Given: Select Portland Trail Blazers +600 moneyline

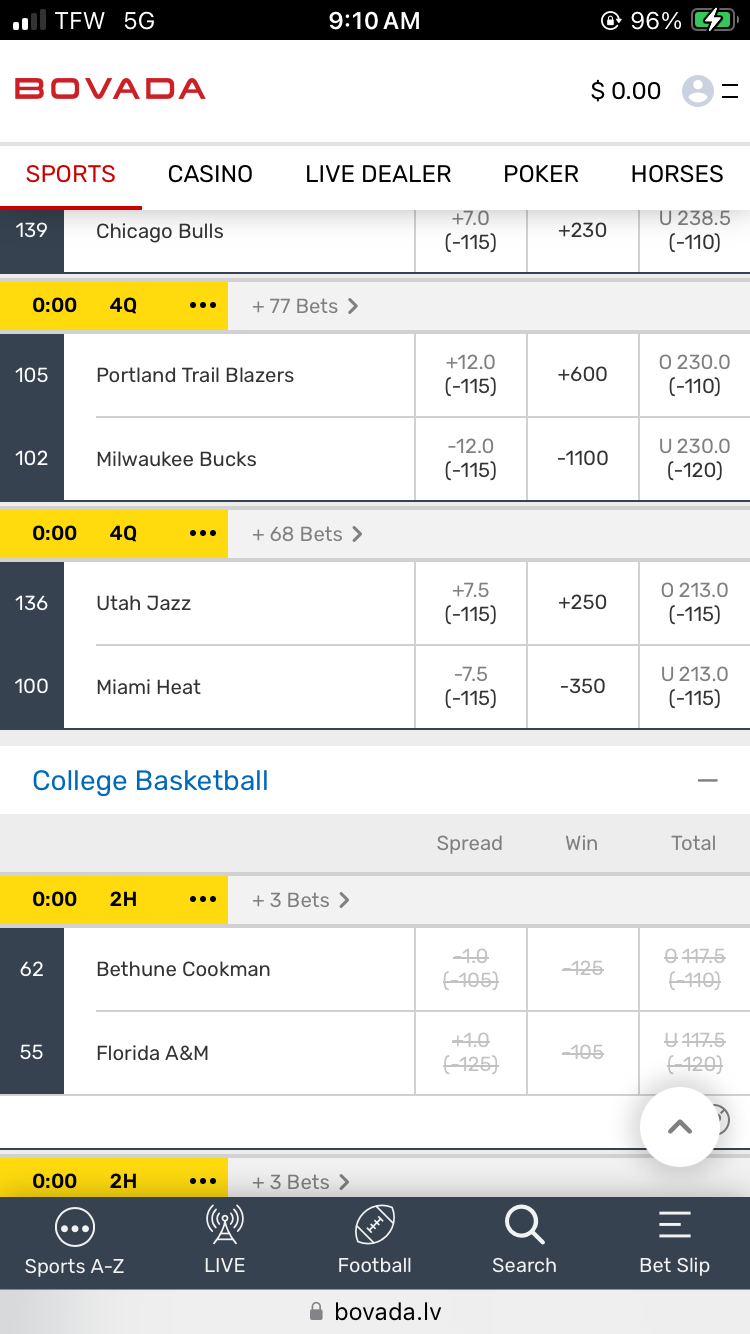Looking at the screenshot, I should (583, 374).
